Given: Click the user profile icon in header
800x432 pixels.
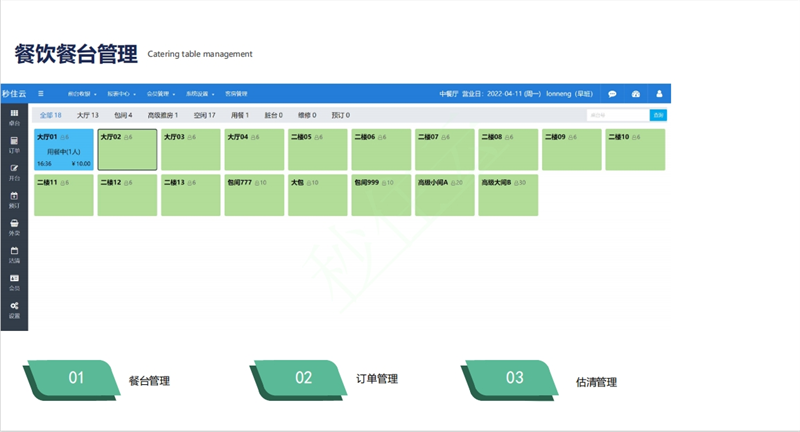Looking at the screenshot, I should 658,93.
